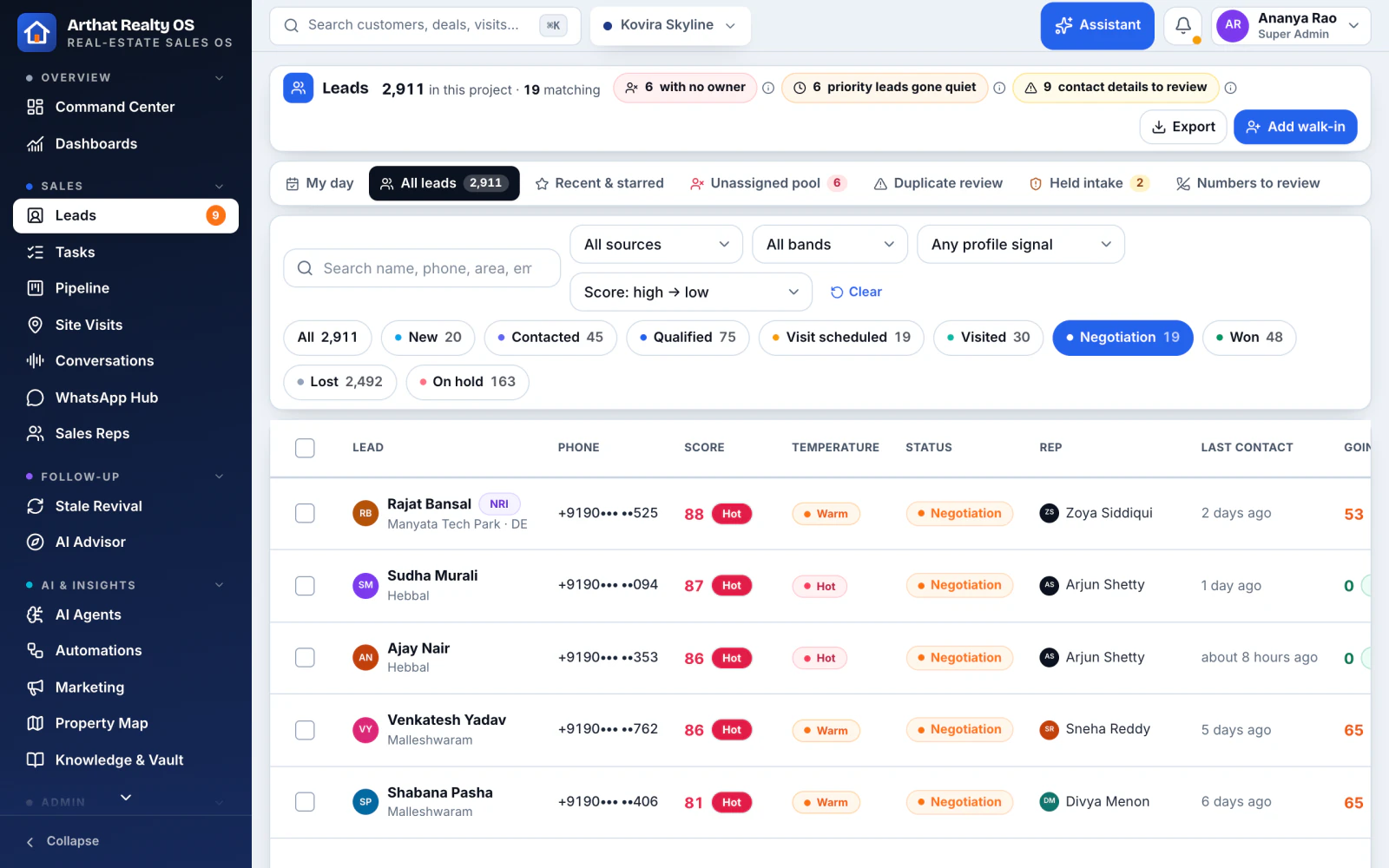The height and width of the screenshot is (868, 1389).
Task: Change the Score: high to low sort order
Action: pos(691,293)
